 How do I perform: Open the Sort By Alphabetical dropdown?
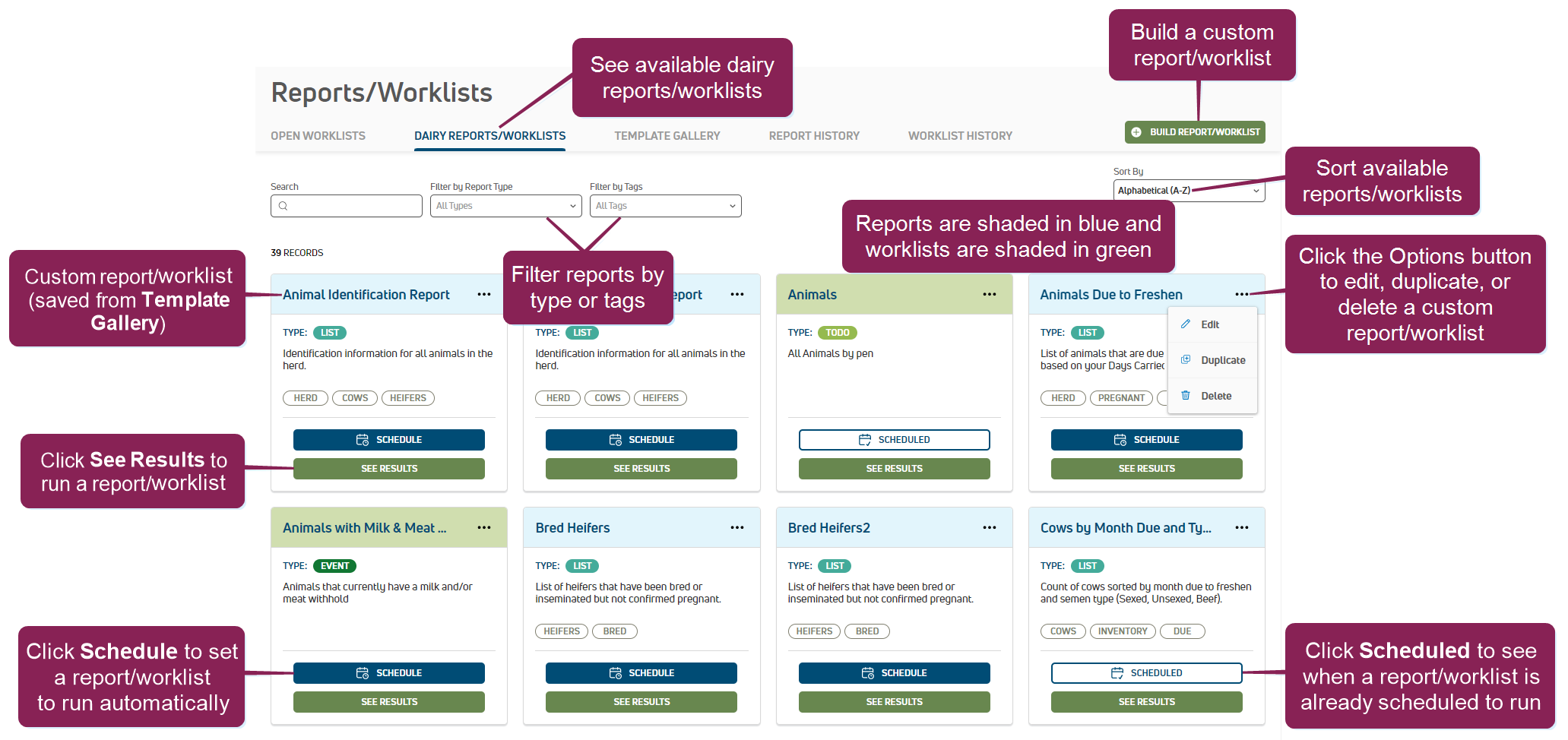tap(1189, 191)
